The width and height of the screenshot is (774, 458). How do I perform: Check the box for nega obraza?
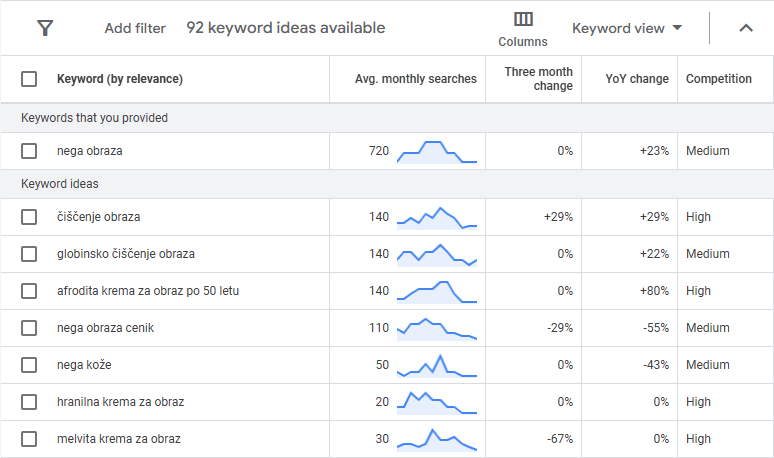(x=29, y=151)
